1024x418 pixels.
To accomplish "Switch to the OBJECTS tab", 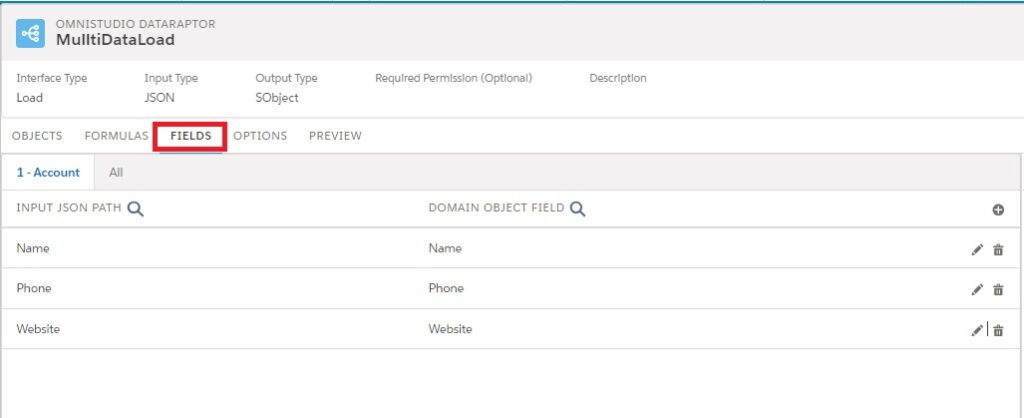I will click(x=37, y=136).
